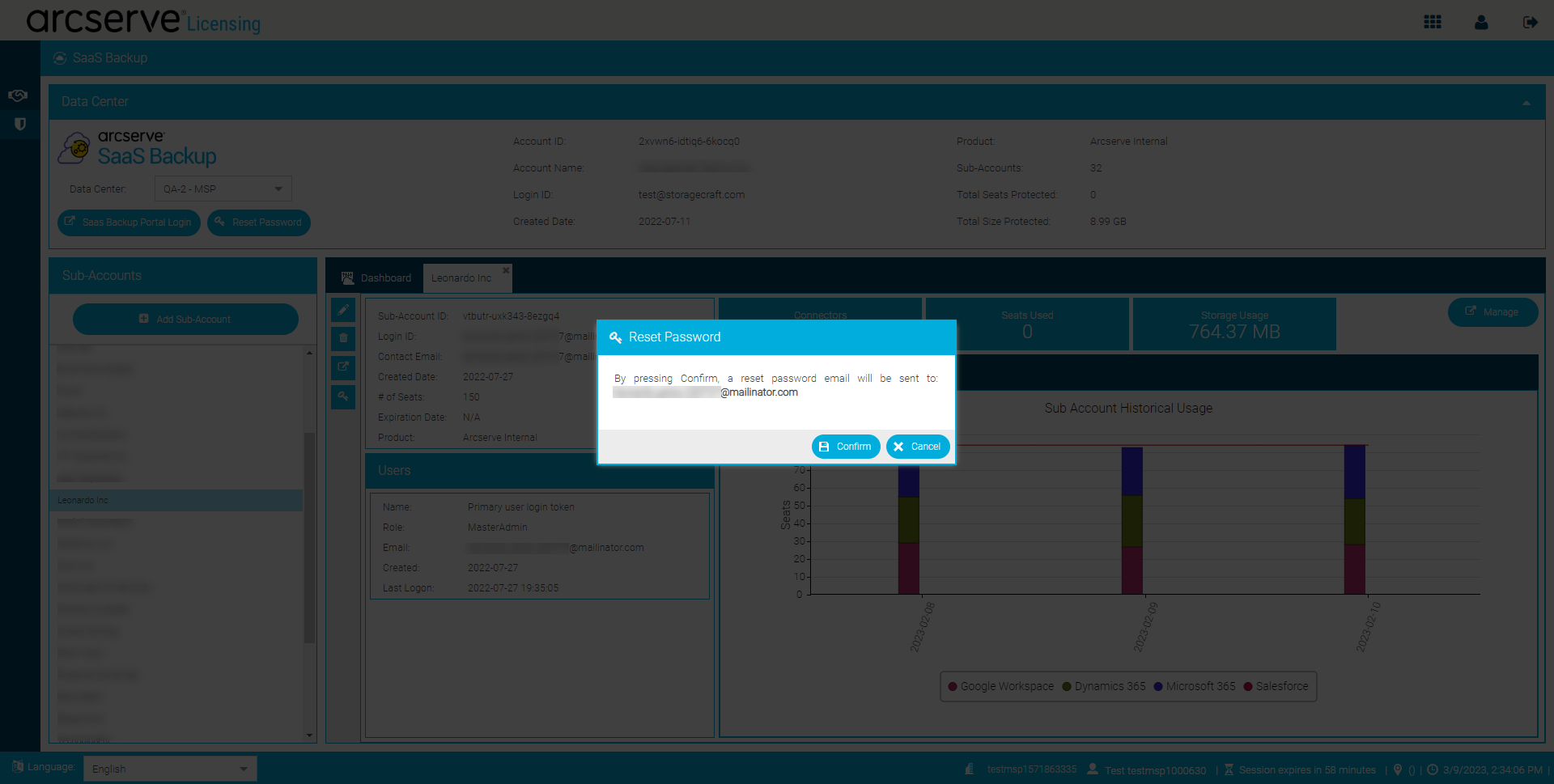
Task: Click the clock icon in footer
Action: 1433,769
